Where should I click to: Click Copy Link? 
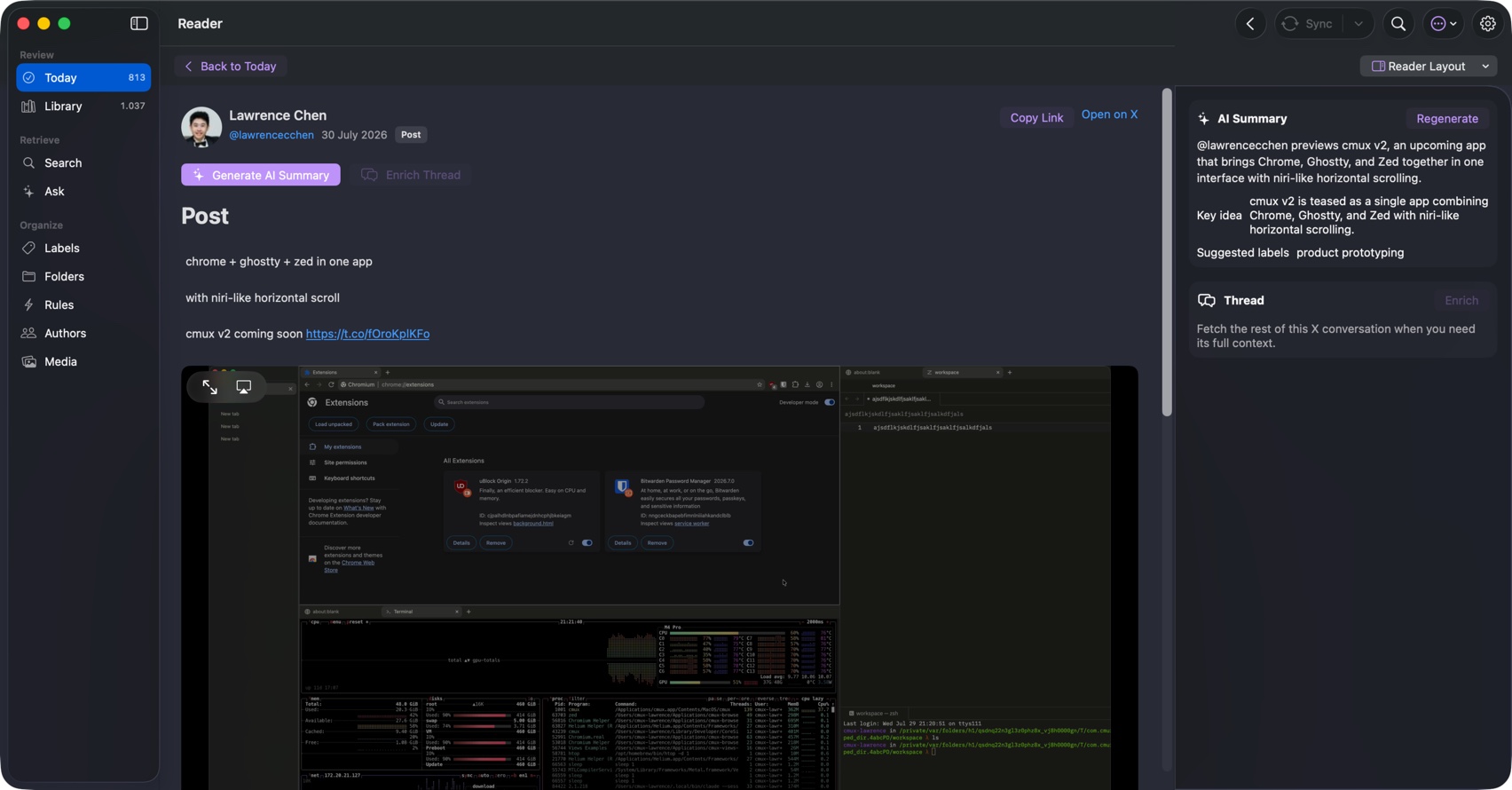(x=1036, y=118)
